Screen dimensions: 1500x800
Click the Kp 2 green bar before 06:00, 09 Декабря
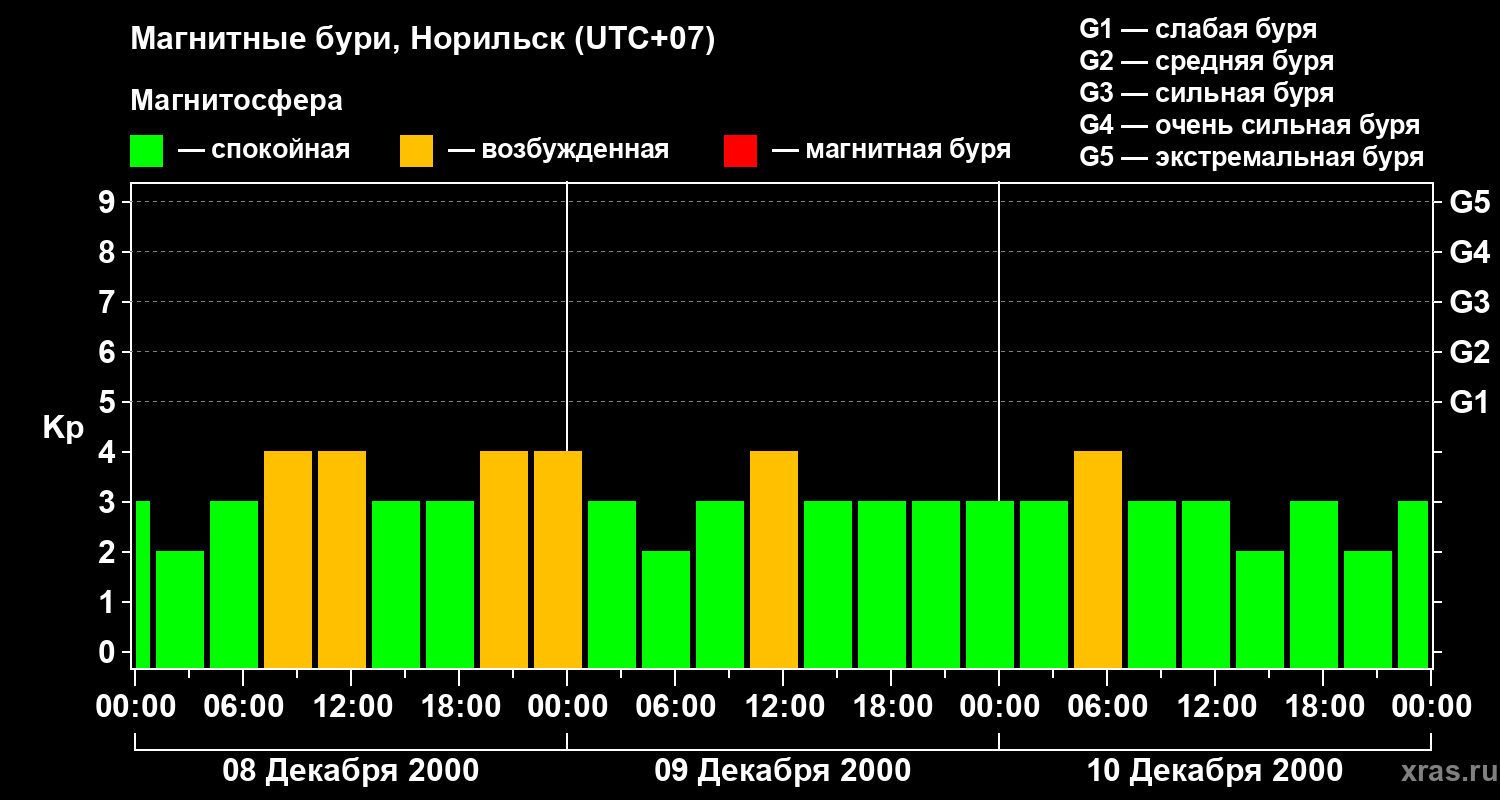(x=666, y=609)
